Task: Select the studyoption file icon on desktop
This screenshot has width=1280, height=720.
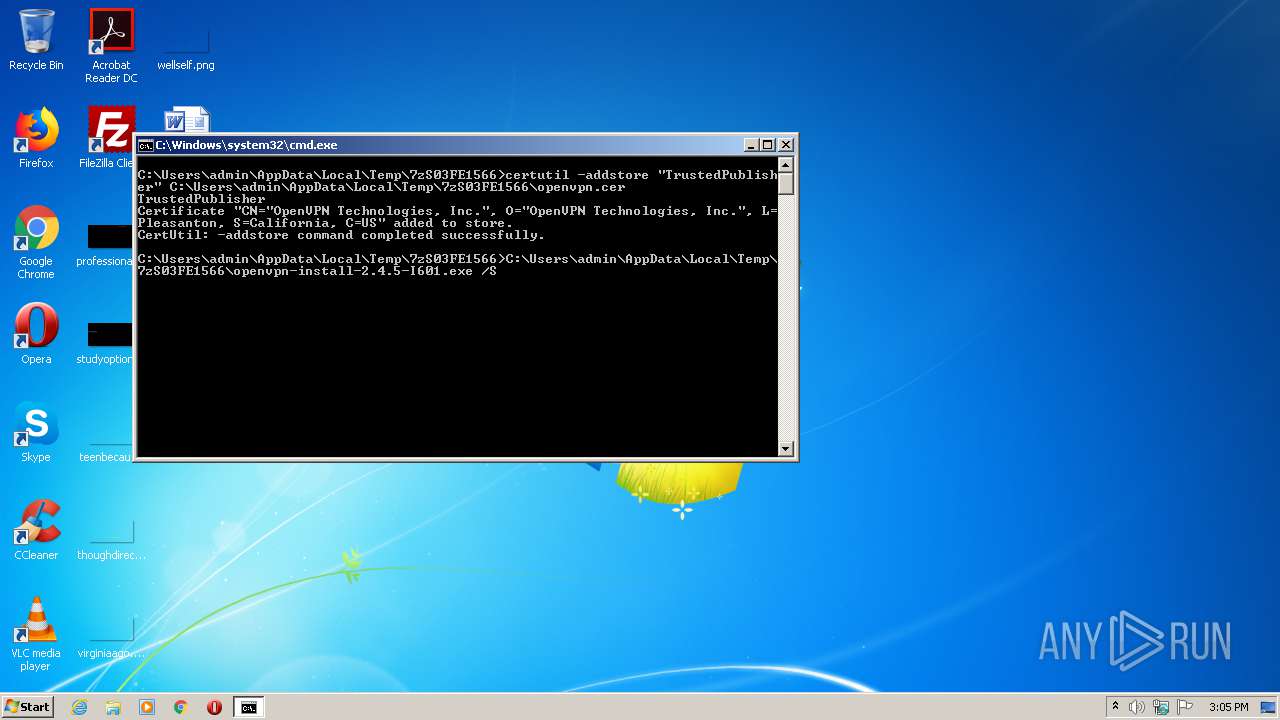Action: point(105,343)
